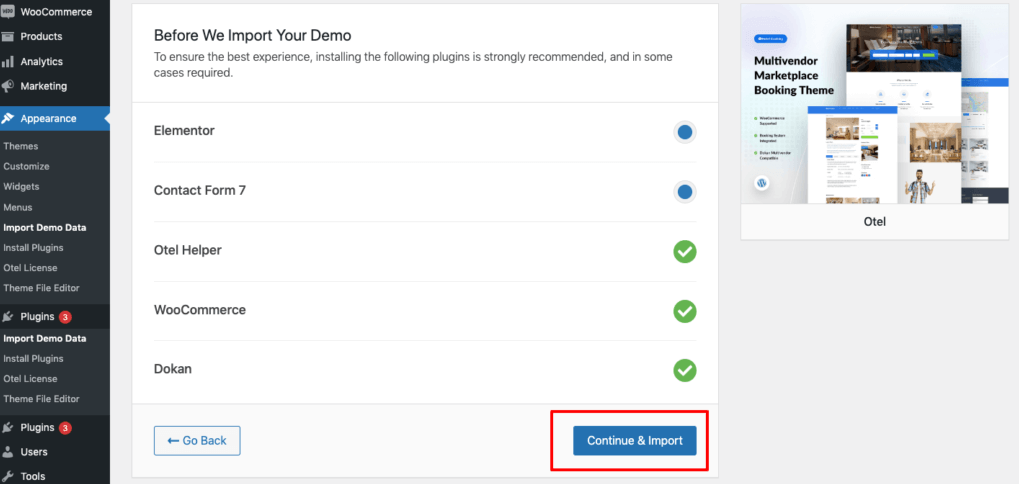The height and width of the screenshot is (484, 1019).
Task: Open Theme File Editor under Appearance
Action: [42, 288]
